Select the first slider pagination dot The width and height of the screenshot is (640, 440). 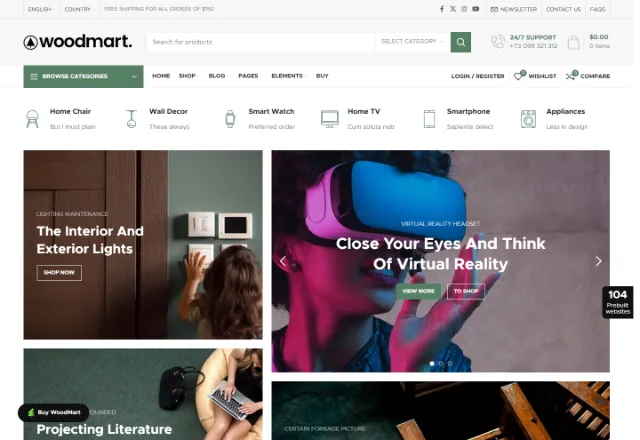(432, 363)
